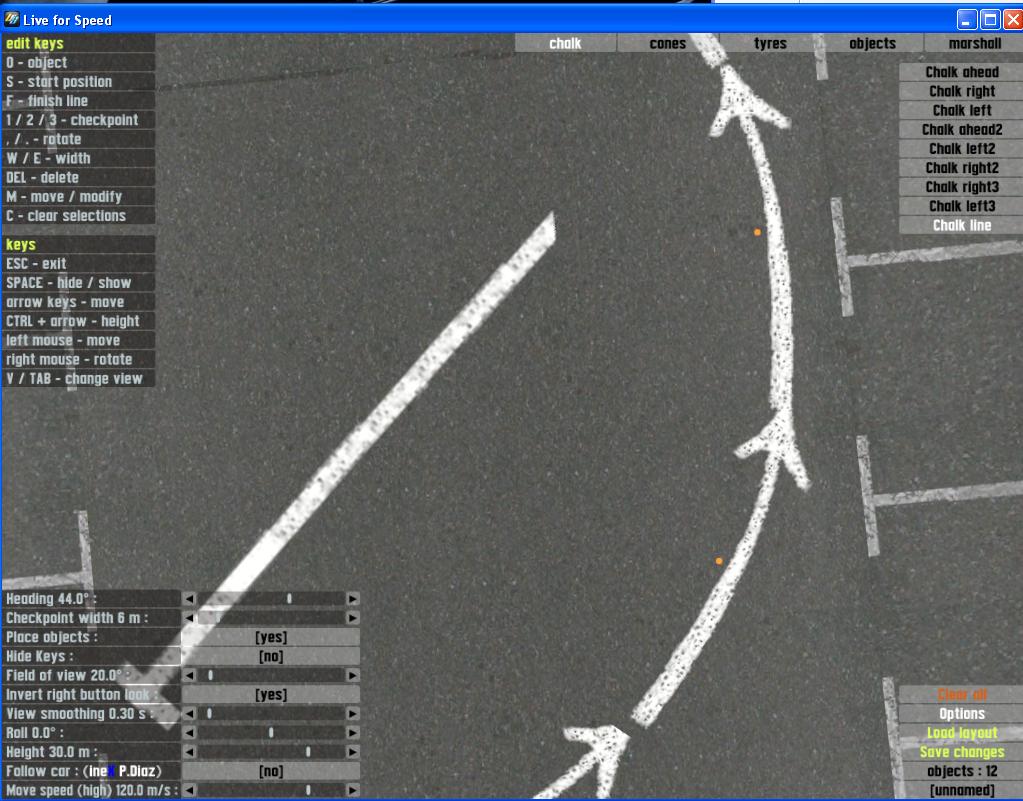Decrease View smoothing with left arrow

tap(189, 714)
